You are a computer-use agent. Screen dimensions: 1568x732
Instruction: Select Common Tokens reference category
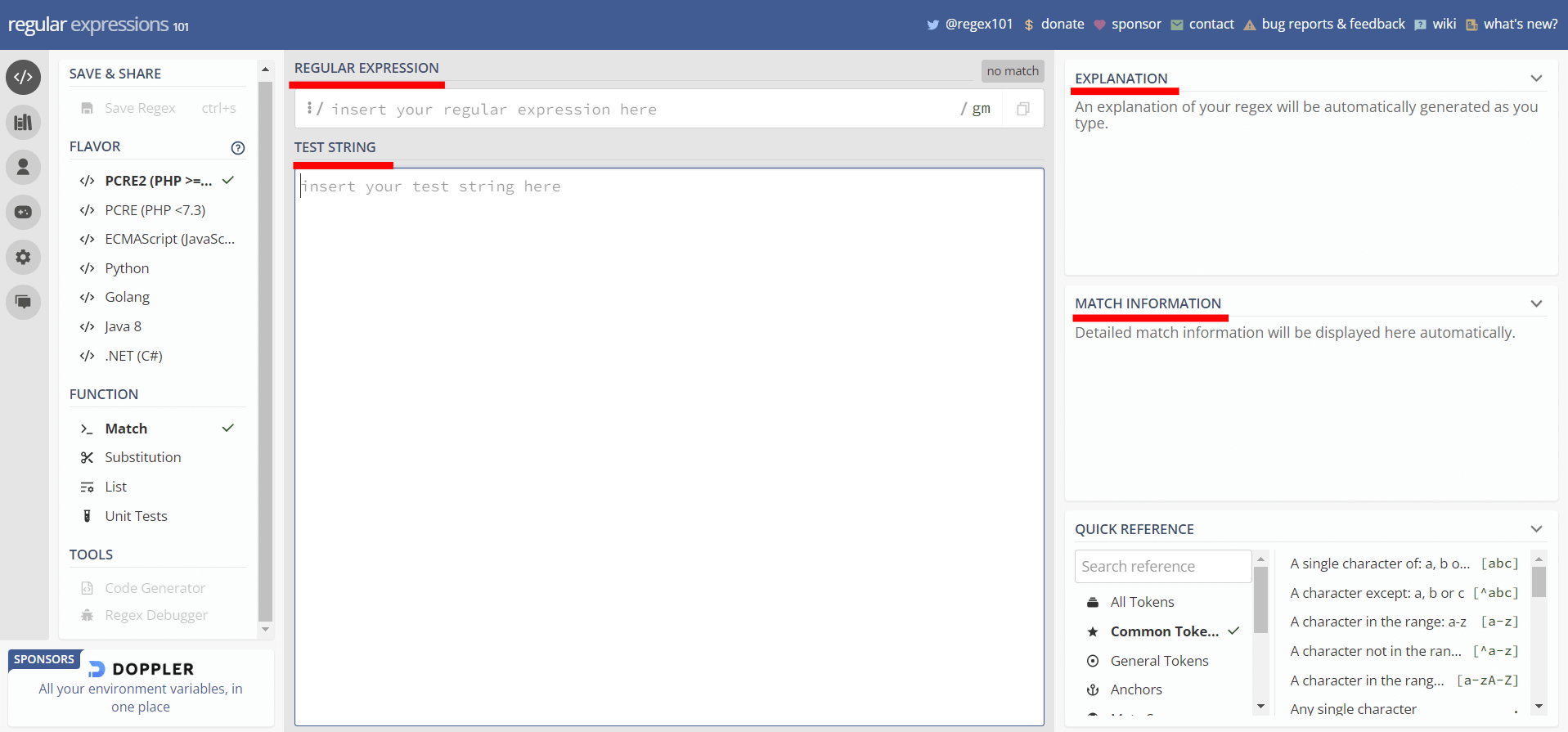[1163, 631]
